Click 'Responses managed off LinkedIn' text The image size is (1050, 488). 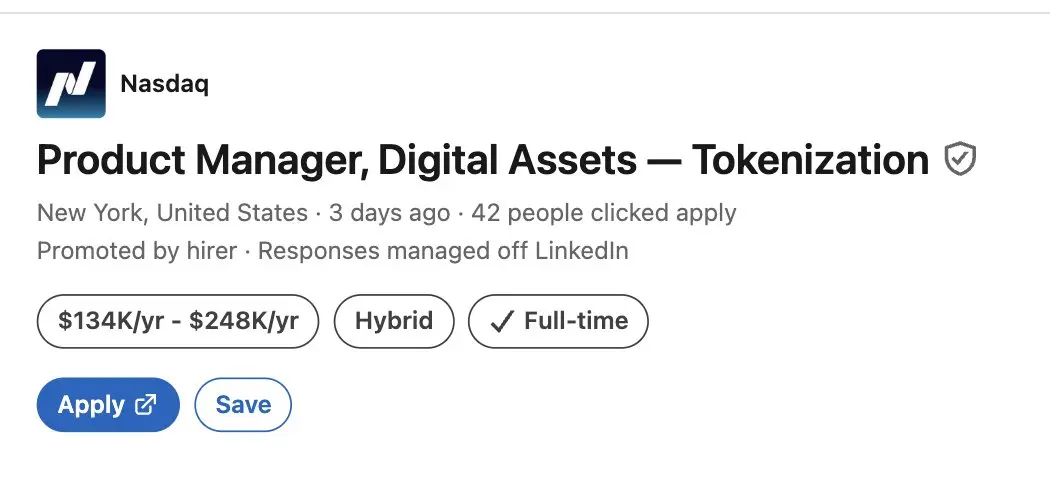click(x=443, y=251)
